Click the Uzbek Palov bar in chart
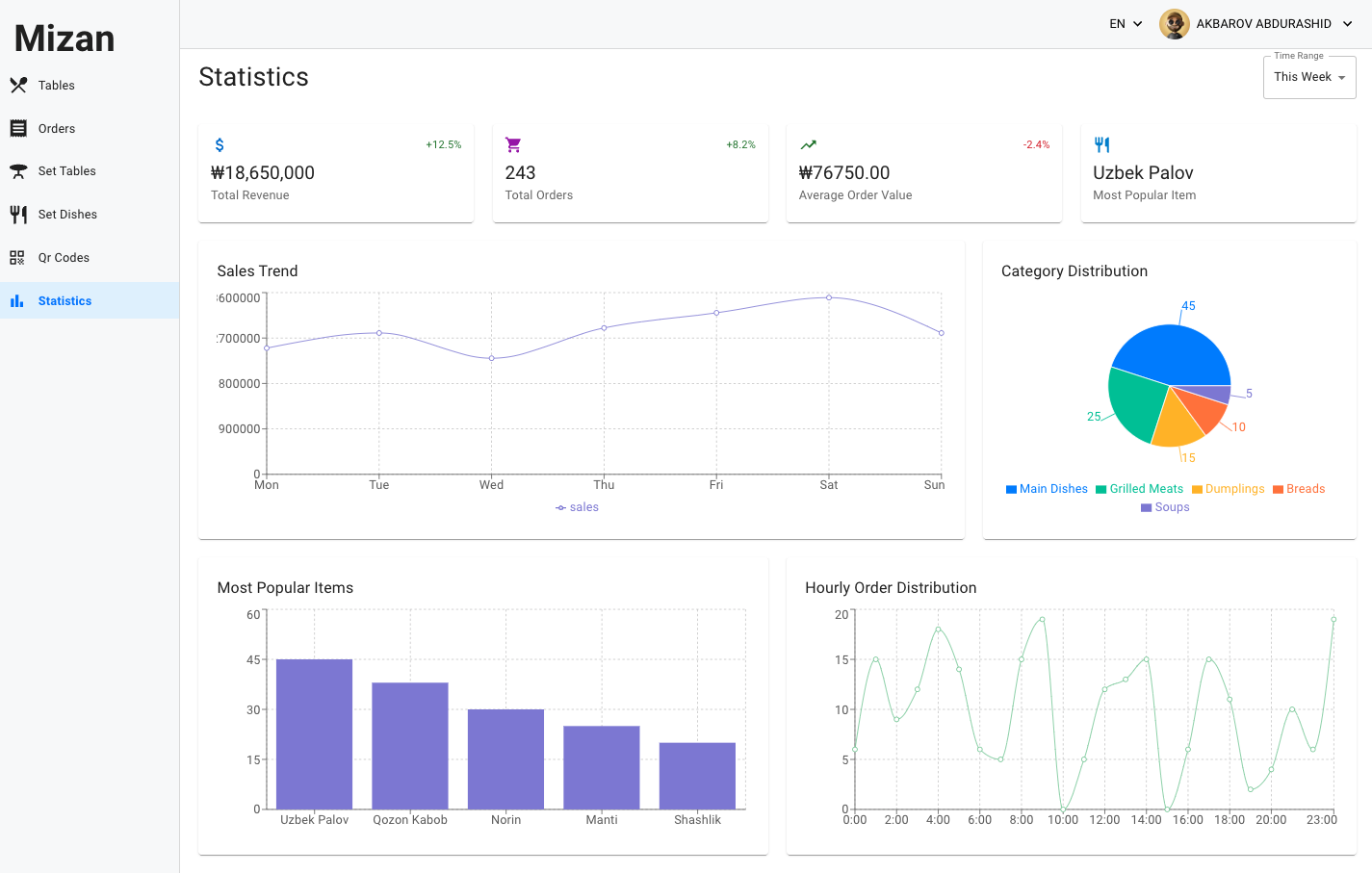The image size is (1372, 873). click(314, 733)
